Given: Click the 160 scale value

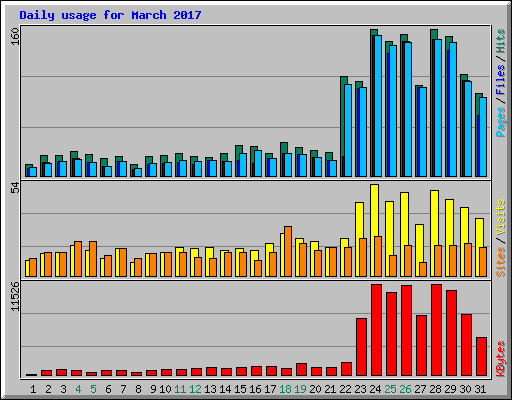Looking at the screenshot, I should (x=15, y=37).
